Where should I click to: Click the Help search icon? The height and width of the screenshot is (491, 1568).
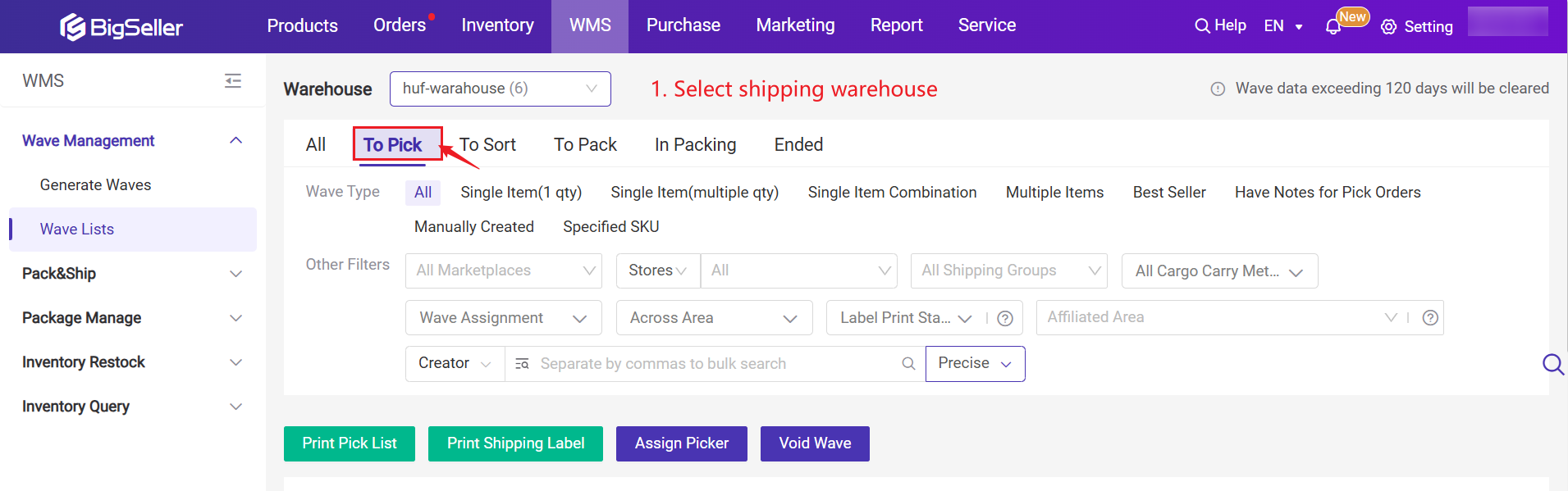coord(1202,26)
